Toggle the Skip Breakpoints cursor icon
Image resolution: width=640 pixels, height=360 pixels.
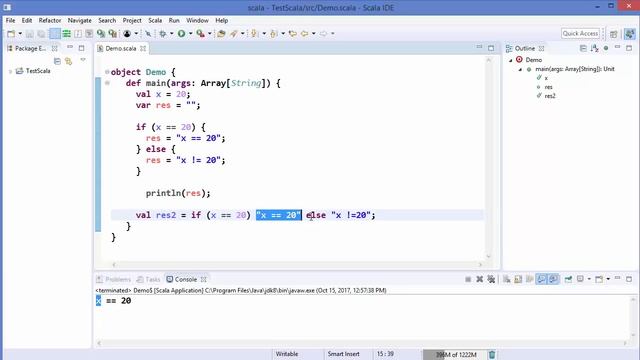point(148,34)
